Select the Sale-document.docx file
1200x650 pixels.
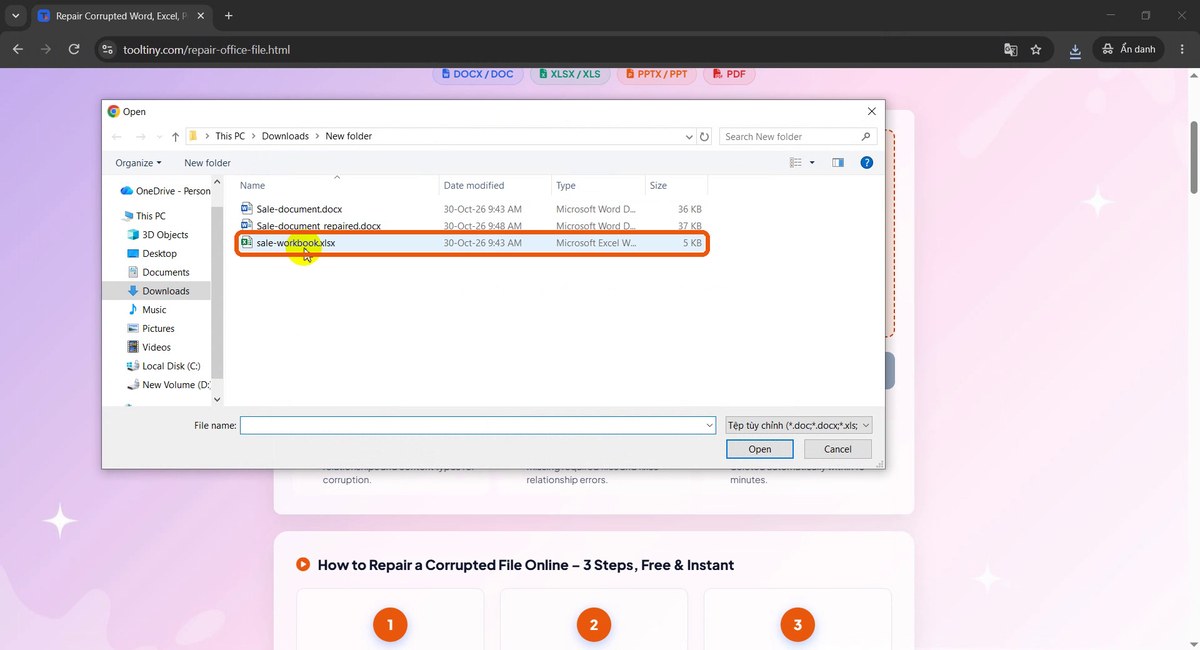pyautogui.click(x=472, y=209)
